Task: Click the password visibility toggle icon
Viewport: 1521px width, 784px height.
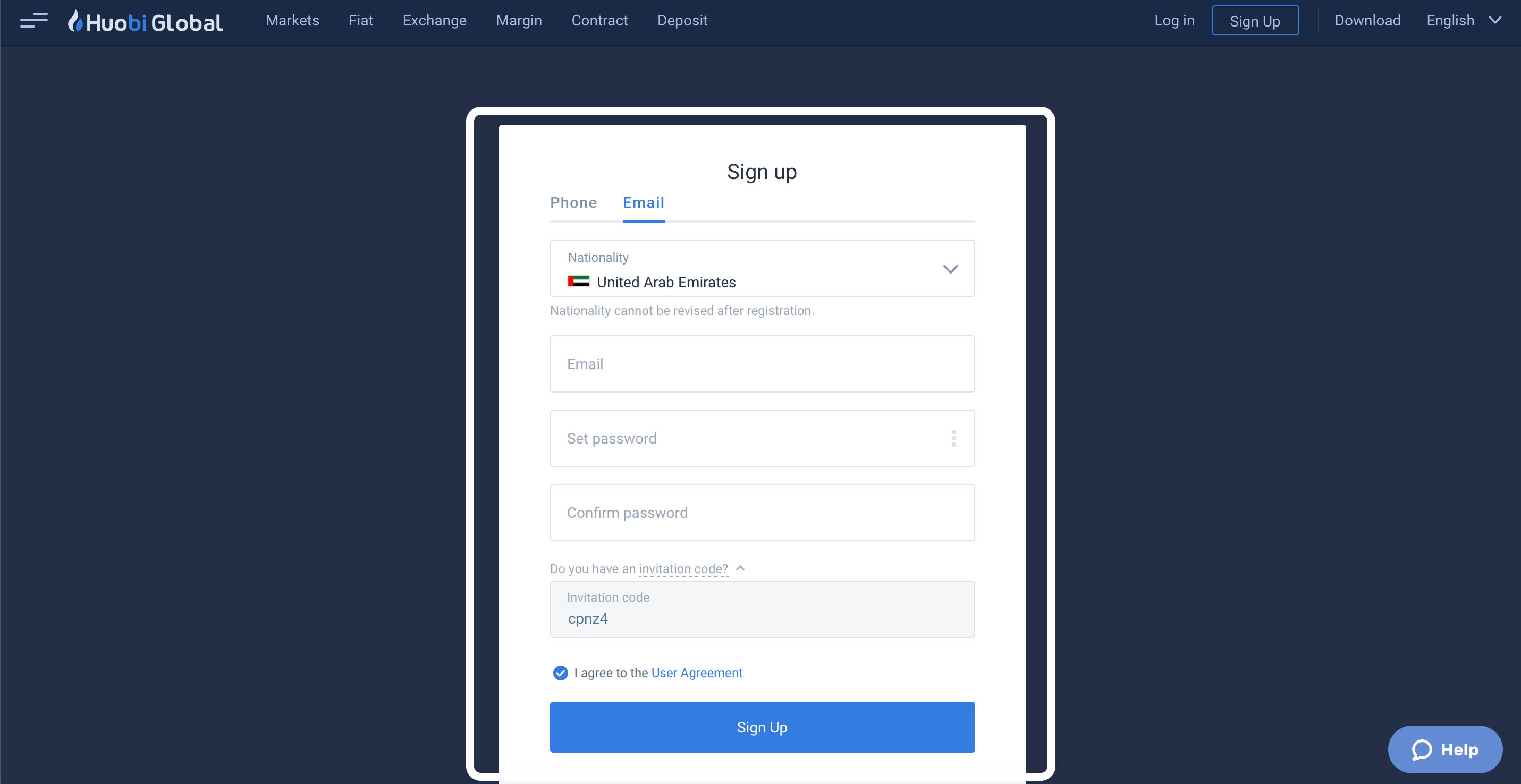Action: [x=955, y=438]
